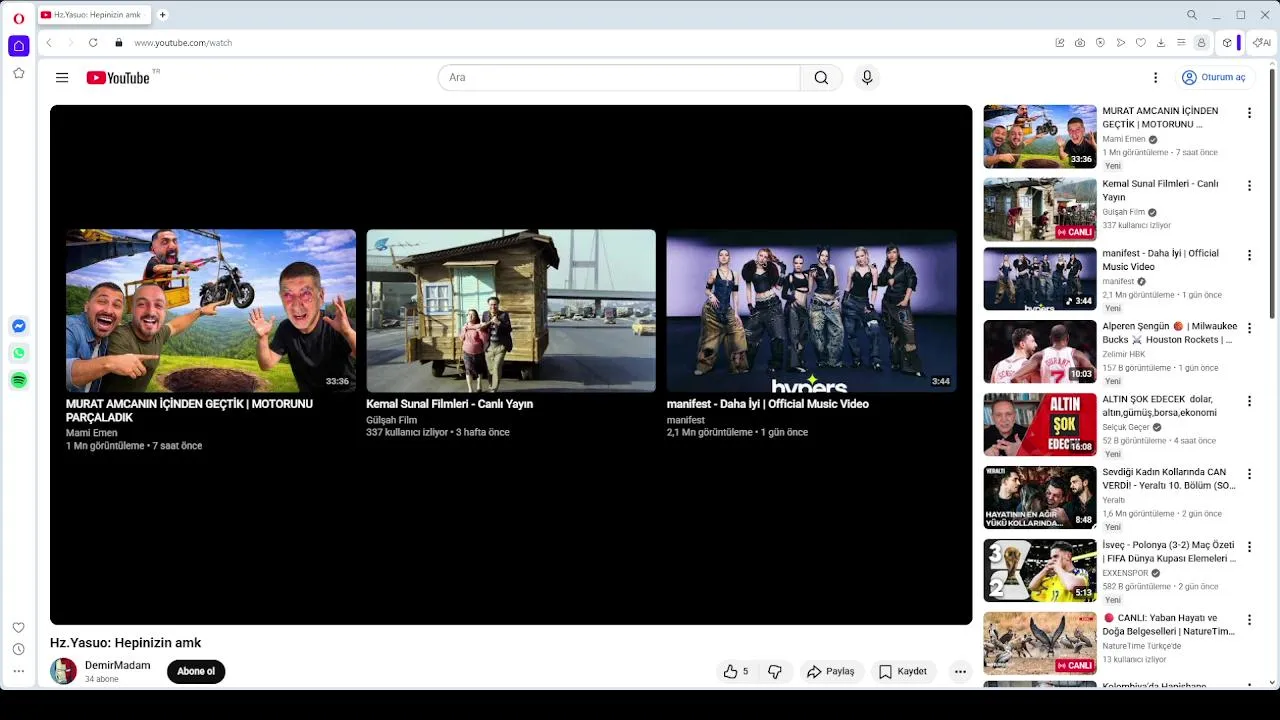Click the Kaydet save button

[903, 672]
